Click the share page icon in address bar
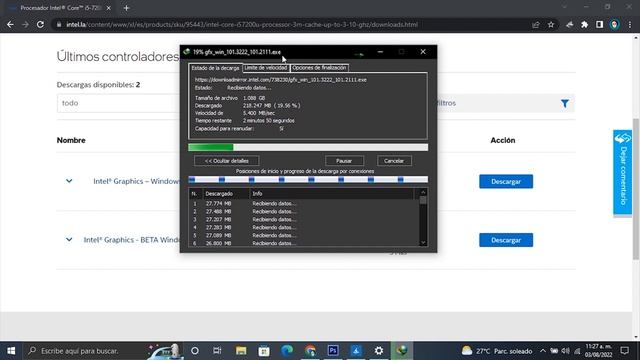Screen dimensions: 640x360 click(x=536, y=24)
